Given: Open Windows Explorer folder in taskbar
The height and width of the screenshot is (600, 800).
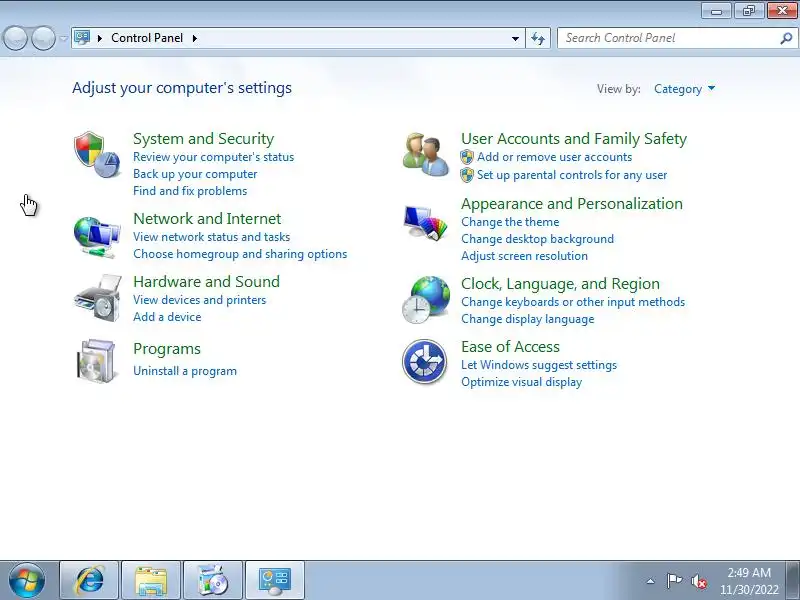Looking at the screenshot, I should click(151, 581).
